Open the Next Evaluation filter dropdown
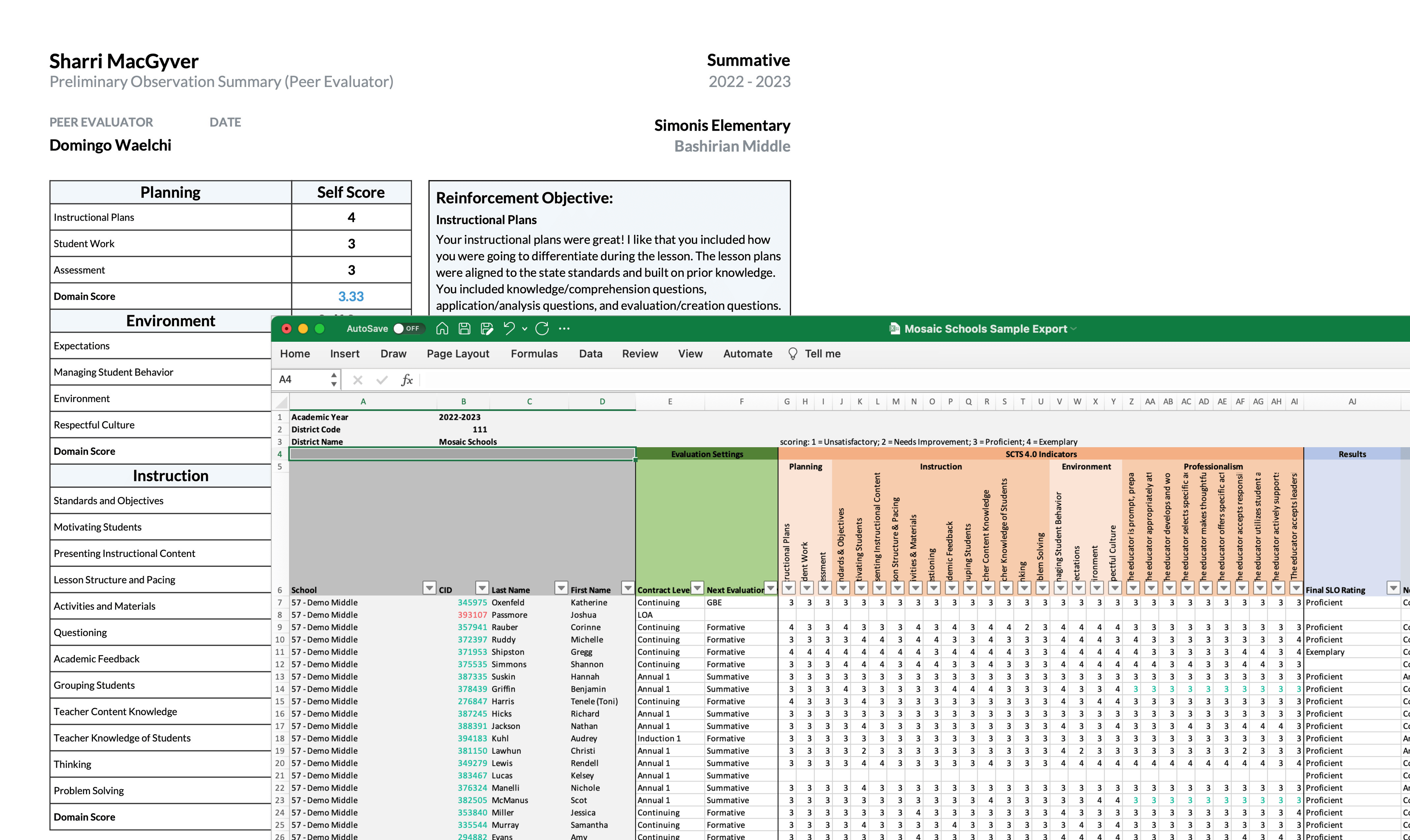This screenshot has width=1410, height=840. pyautogui.click(x=770, y=588)
